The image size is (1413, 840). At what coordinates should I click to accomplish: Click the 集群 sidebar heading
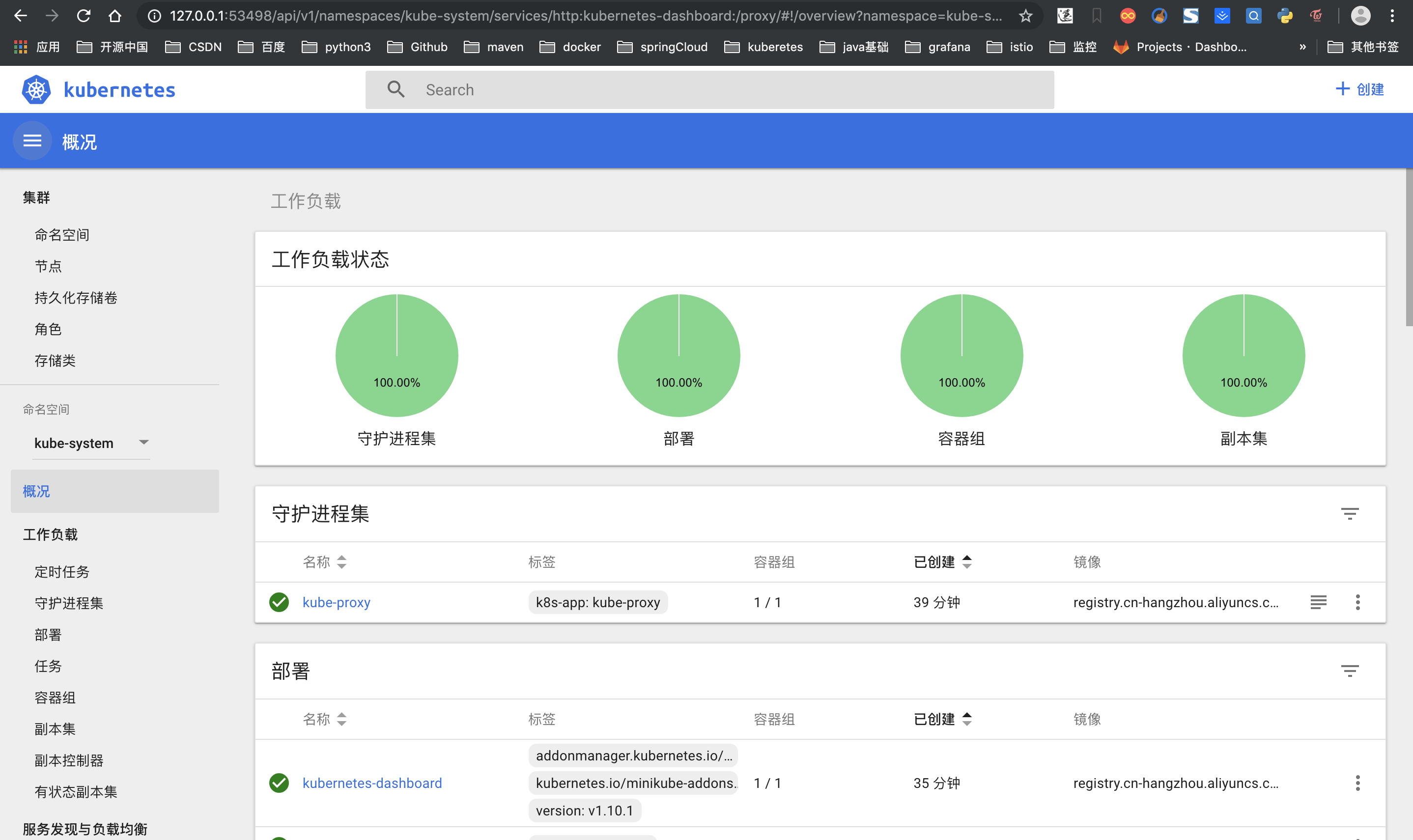click(36, 197)
